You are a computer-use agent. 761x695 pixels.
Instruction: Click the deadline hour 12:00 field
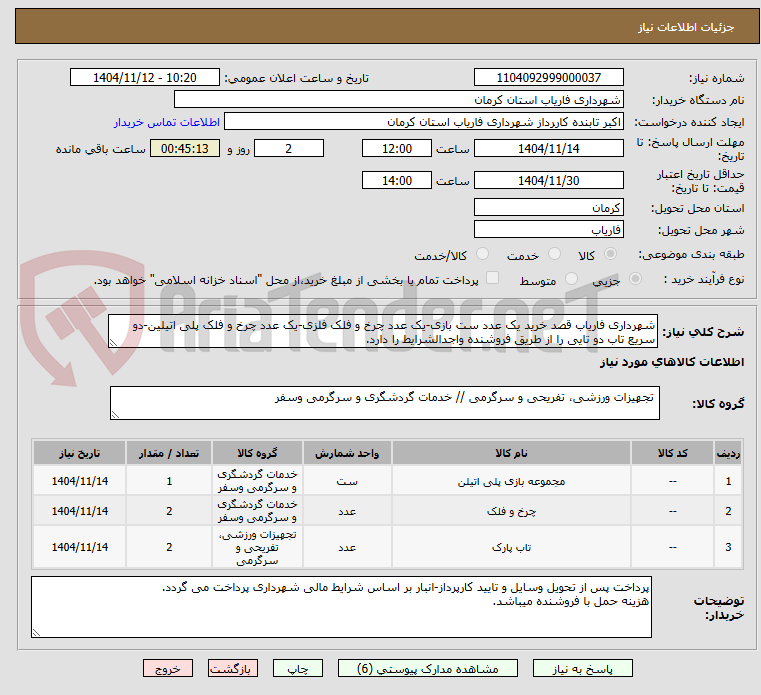397,149
